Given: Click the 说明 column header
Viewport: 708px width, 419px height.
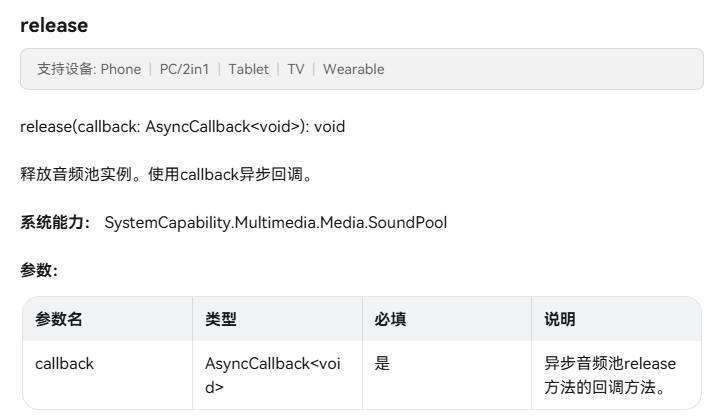Looking at the screenshot, I should (560, 320).
